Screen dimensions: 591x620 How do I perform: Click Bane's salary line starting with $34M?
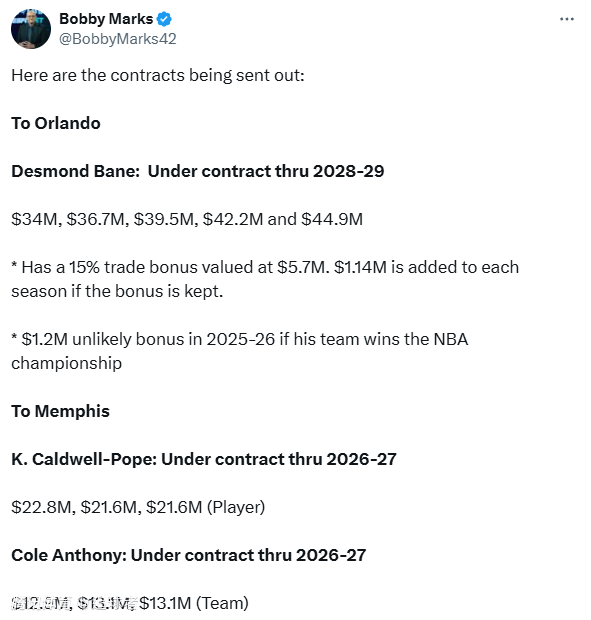187,219
